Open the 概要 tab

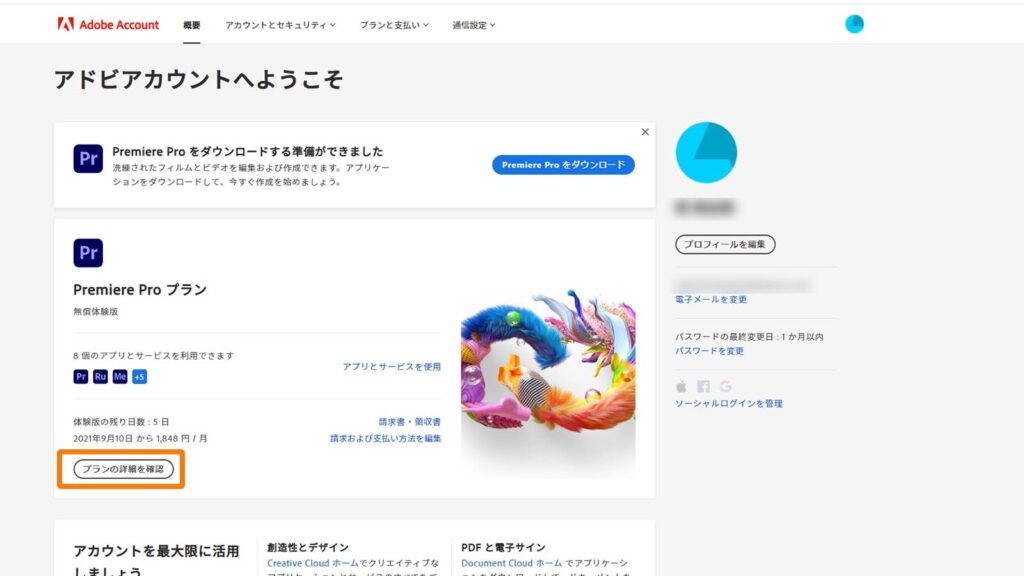[191, 25]
